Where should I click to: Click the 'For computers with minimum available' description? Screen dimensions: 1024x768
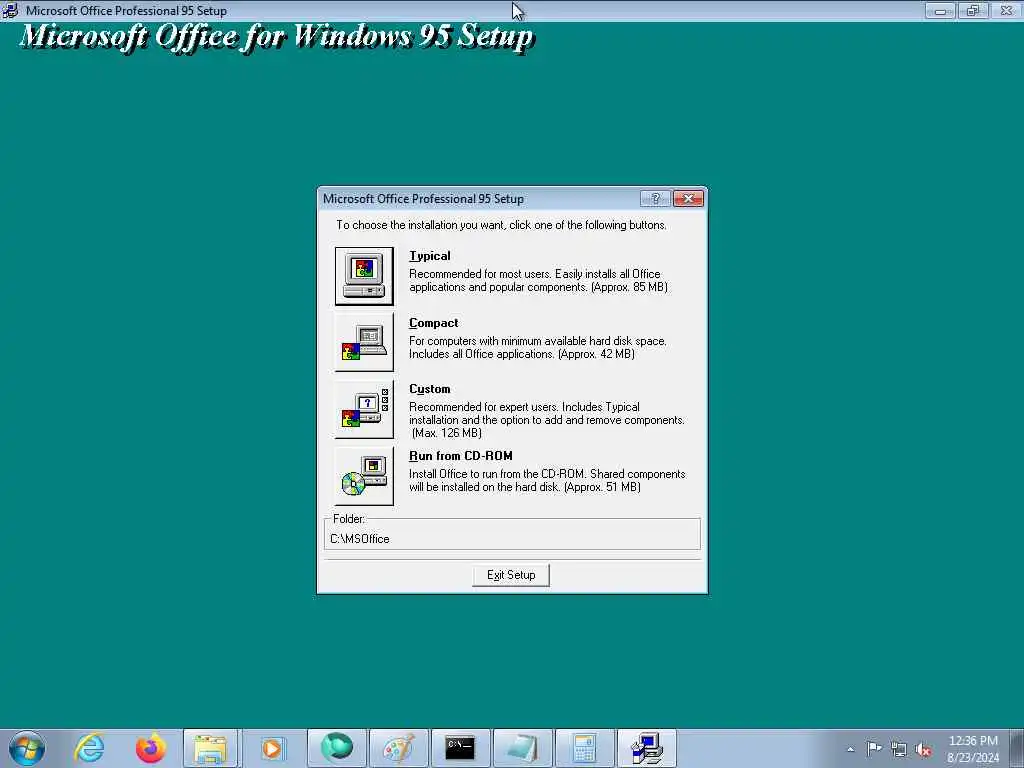(537, 347)
